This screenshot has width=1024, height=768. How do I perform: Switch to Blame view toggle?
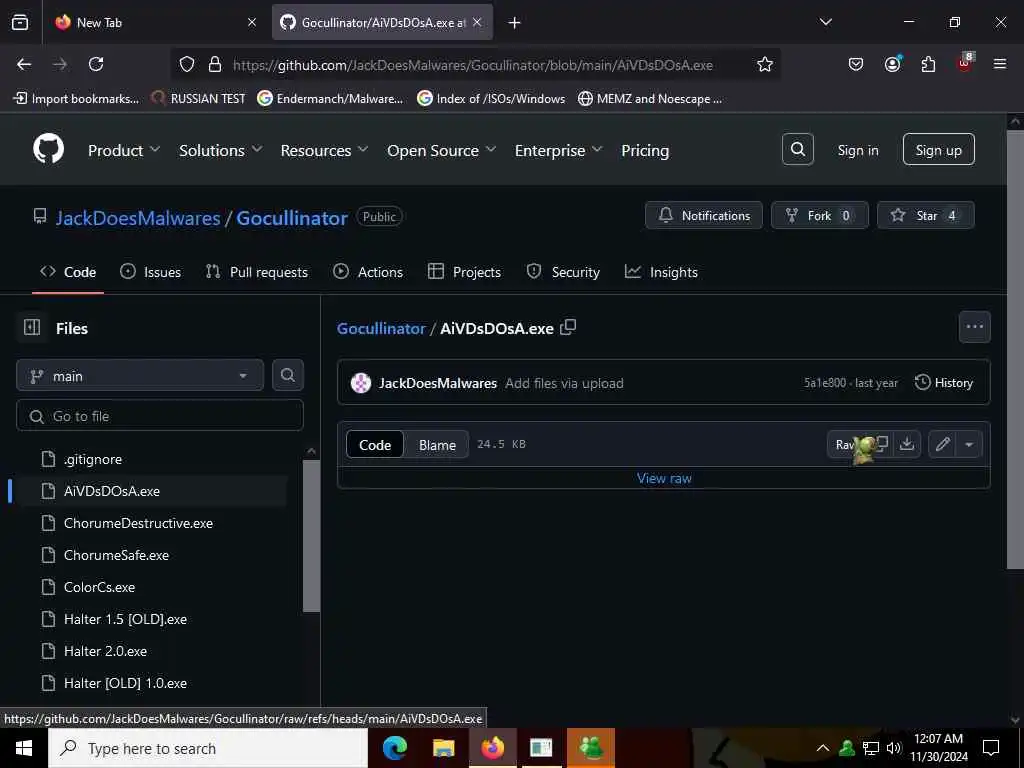pyautogui.click(x=437, y=445)
